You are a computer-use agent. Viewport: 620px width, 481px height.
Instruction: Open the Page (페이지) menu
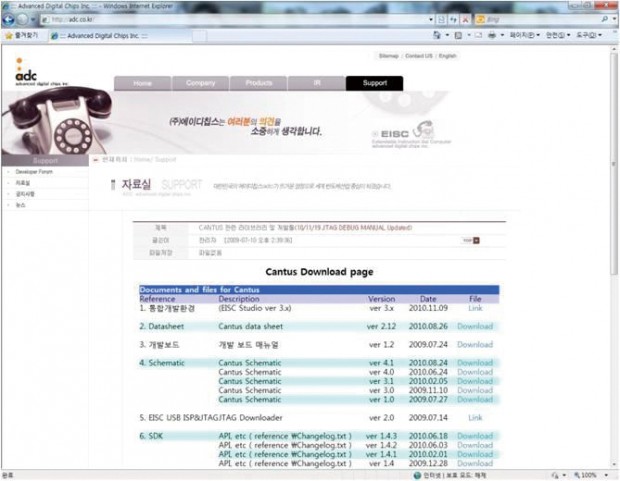pos(524,36)
